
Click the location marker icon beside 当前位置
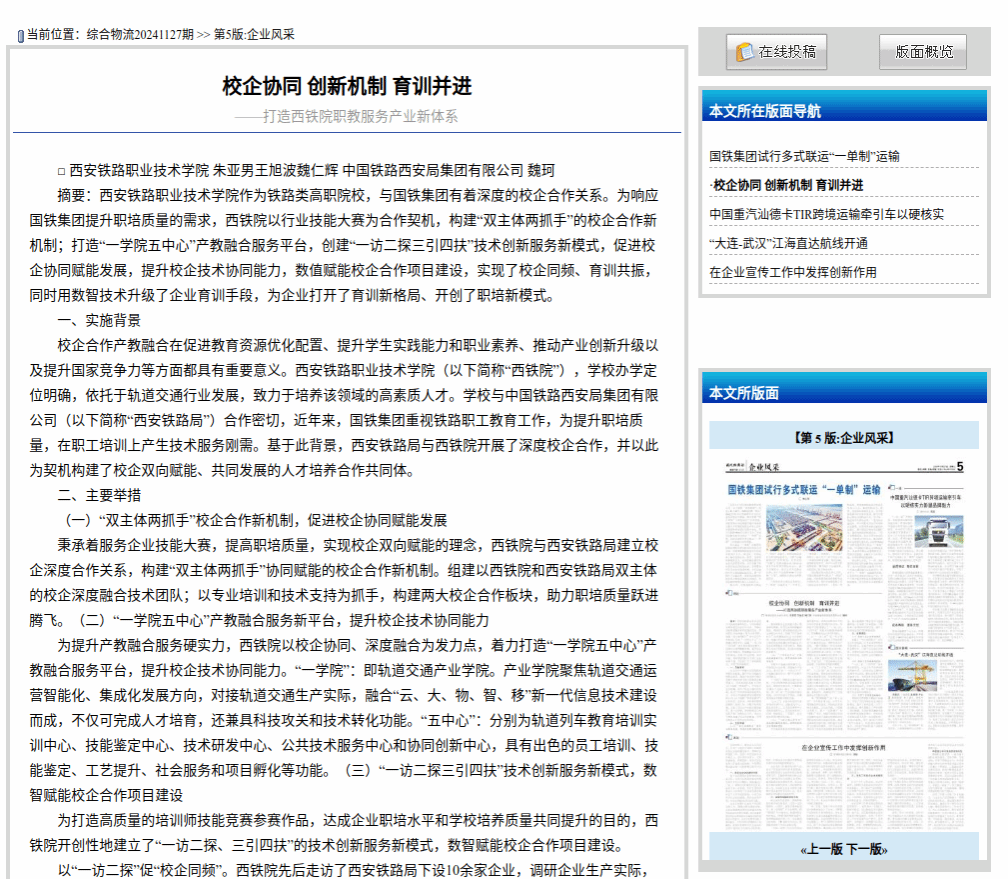tap(20, 35)
